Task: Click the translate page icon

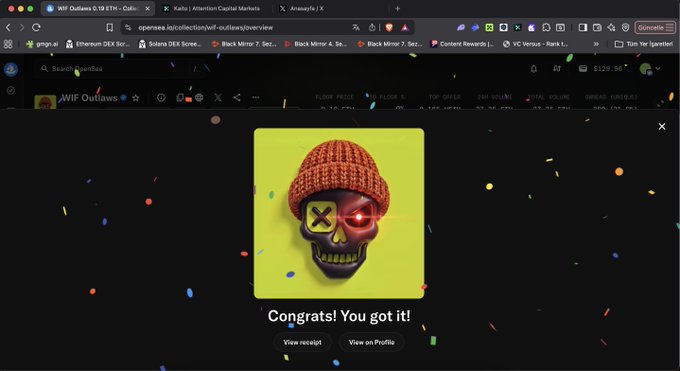Action: [356, 27]
